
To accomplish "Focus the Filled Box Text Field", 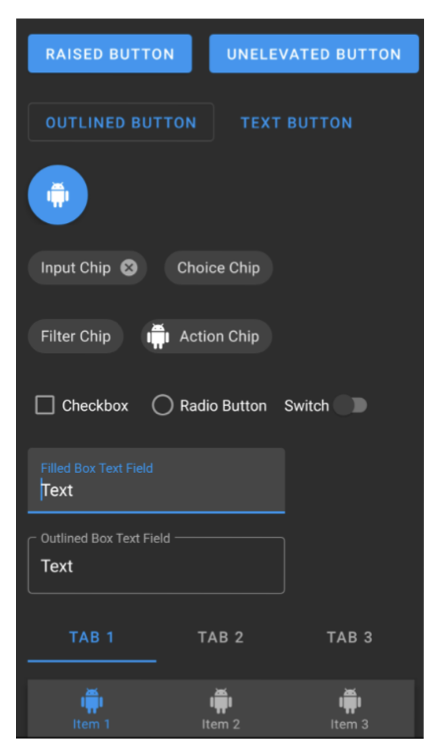I will 156,481.
